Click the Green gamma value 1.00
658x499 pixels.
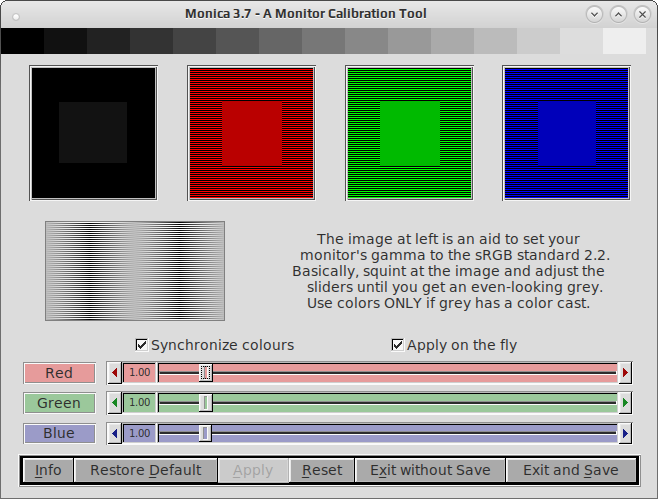tap(140, 403)
